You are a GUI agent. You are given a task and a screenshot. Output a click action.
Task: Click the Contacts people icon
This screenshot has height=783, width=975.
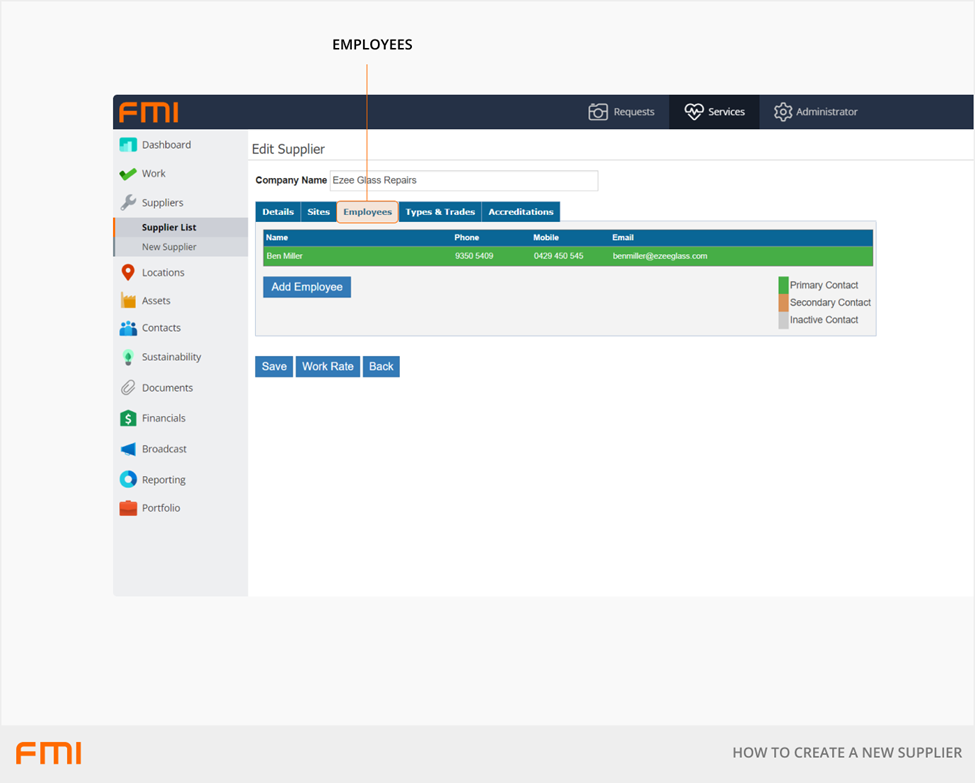tap(128, 328)
